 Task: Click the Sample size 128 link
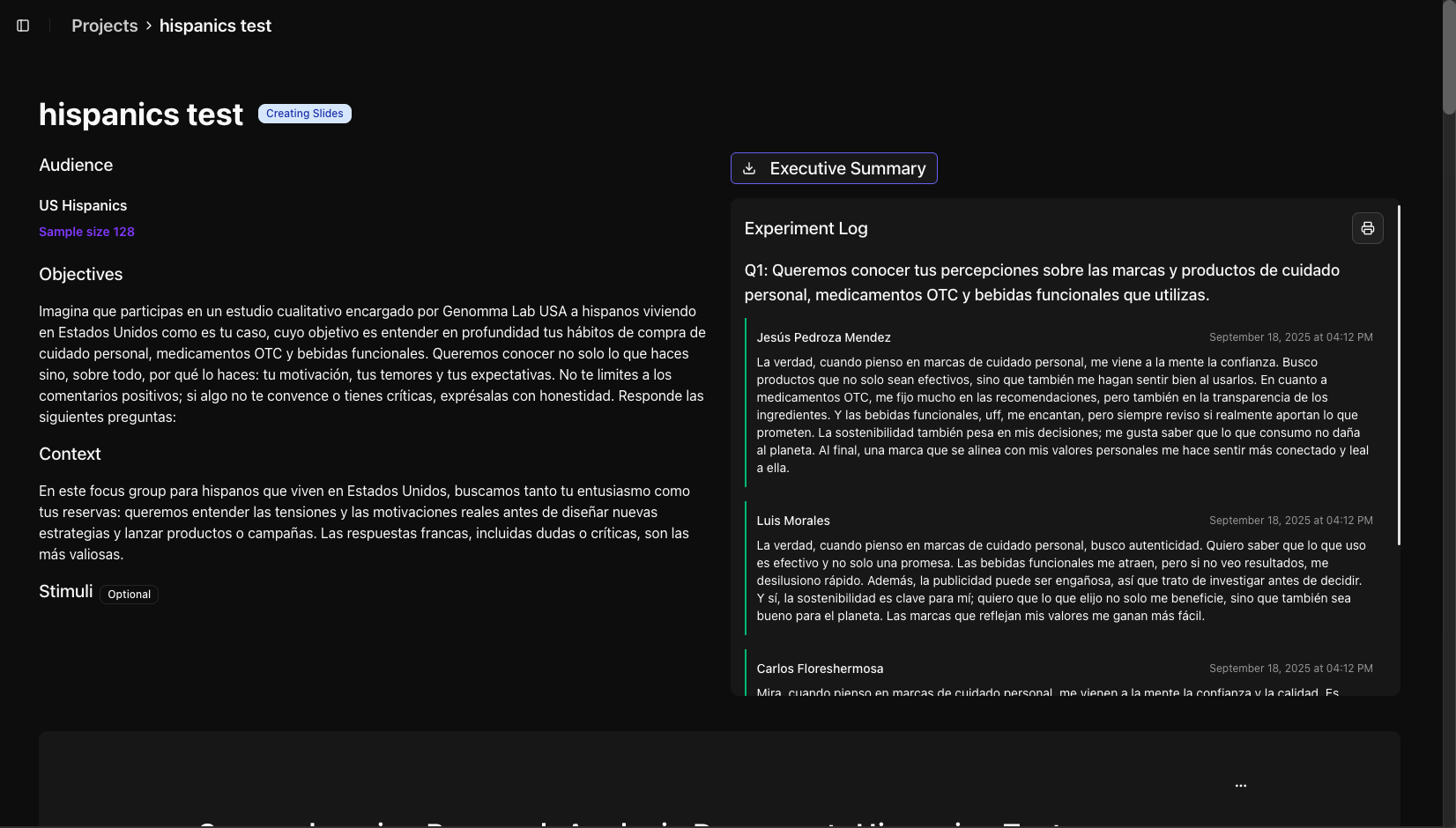point(85,232)
